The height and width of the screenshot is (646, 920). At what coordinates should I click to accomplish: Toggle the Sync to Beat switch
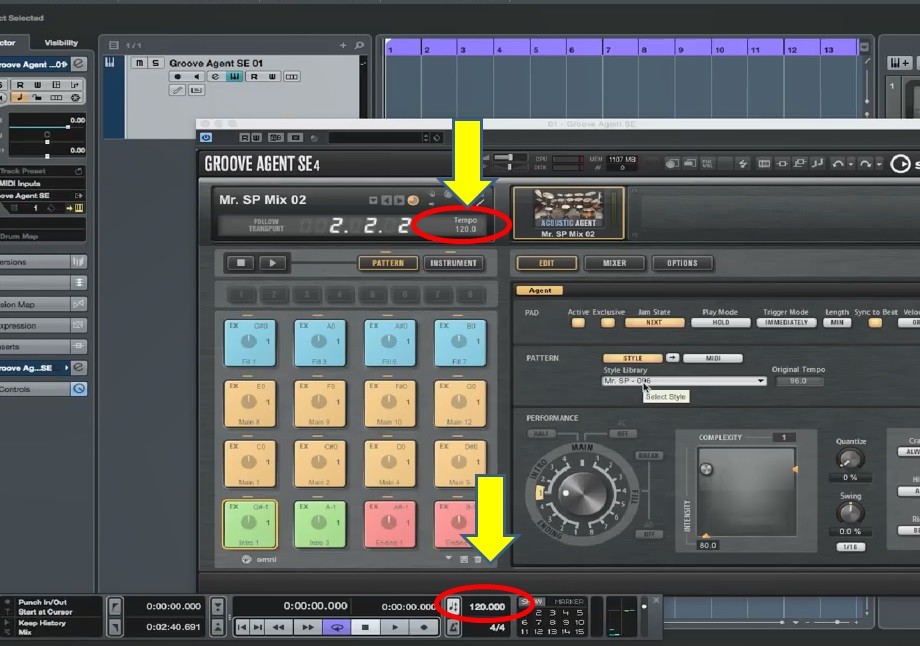point(875,322)
